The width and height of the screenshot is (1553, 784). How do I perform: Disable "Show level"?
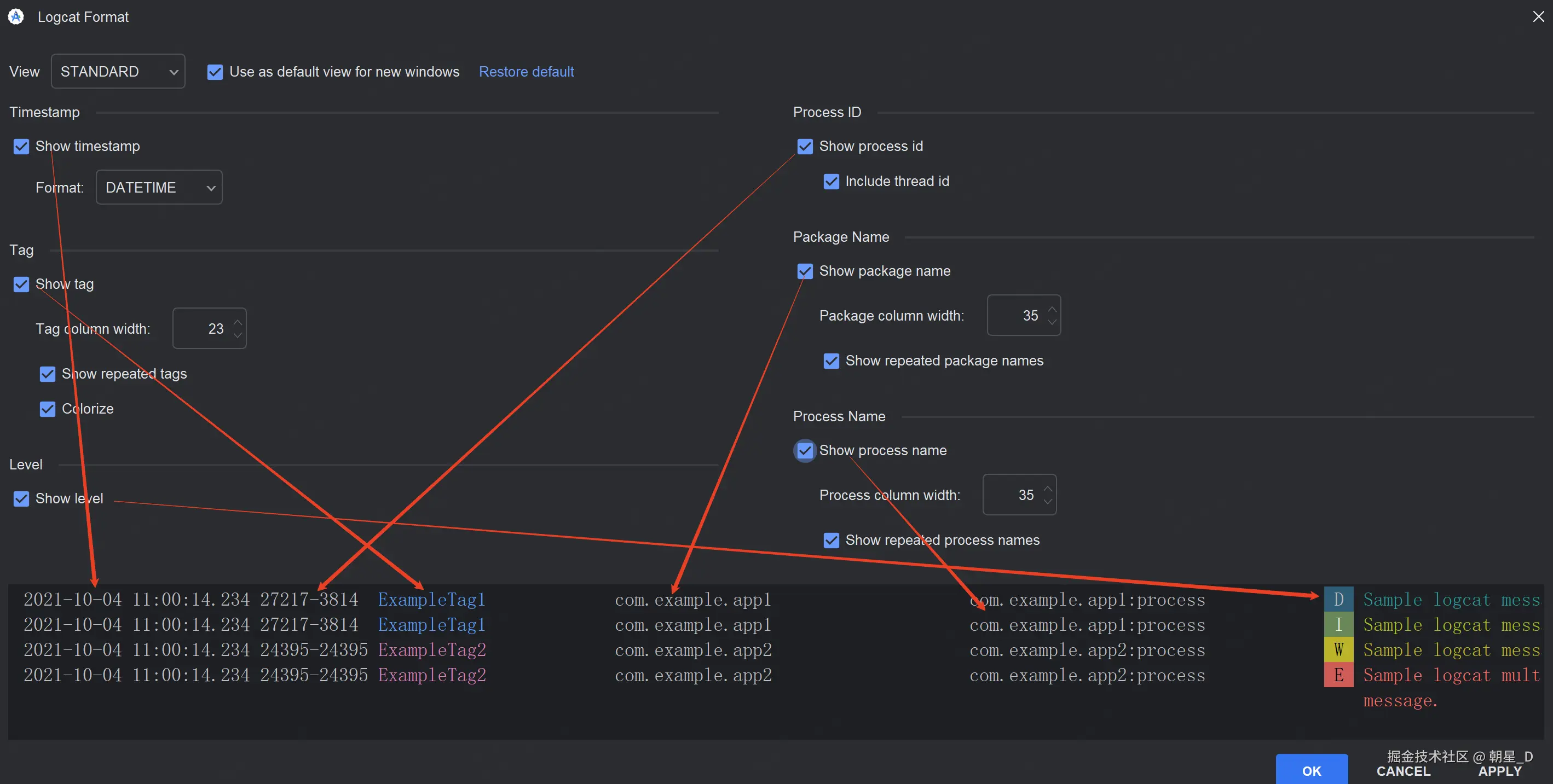21,498
